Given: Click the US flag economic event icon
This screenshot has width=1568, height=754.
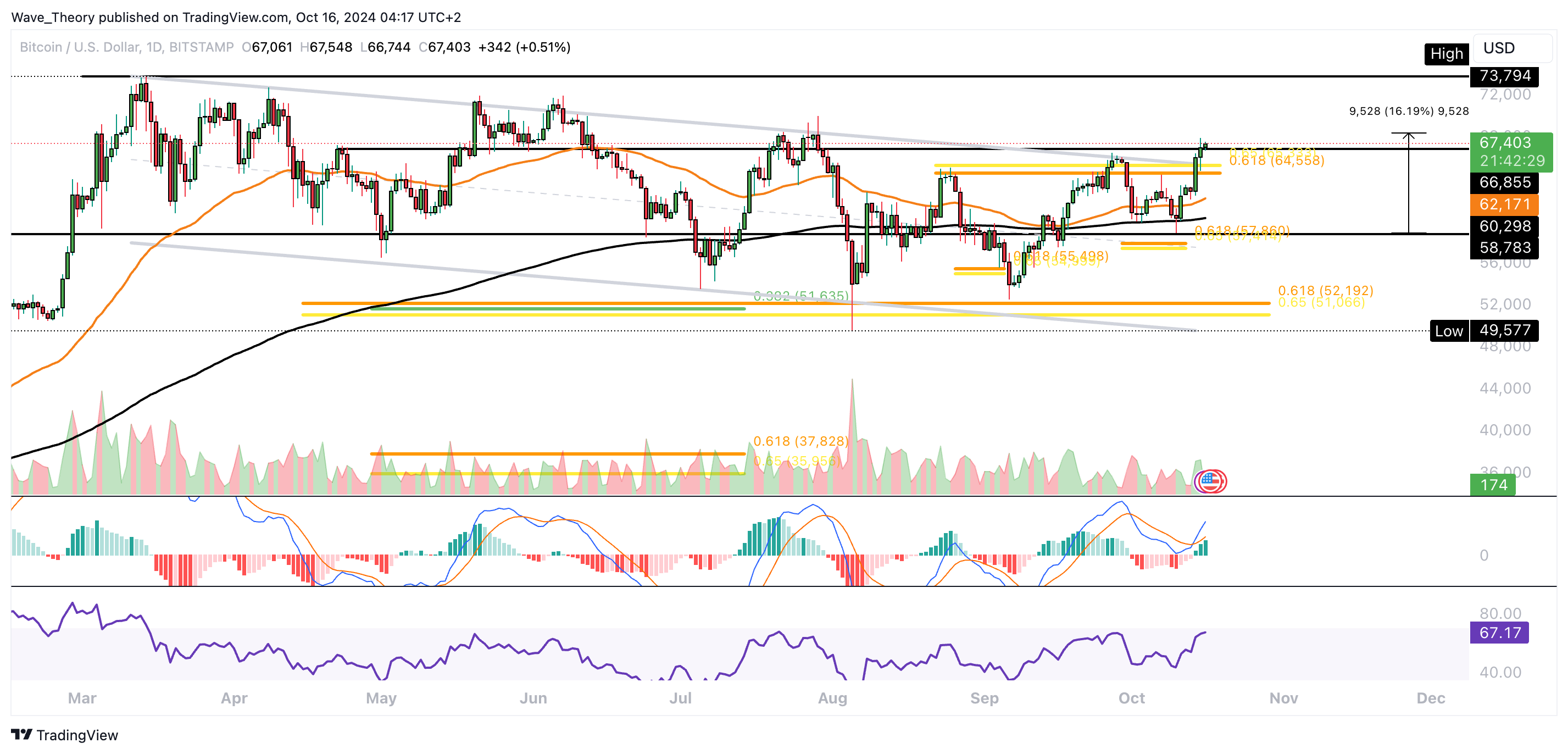Looking at the screenshot, I should pos(1210,482).
